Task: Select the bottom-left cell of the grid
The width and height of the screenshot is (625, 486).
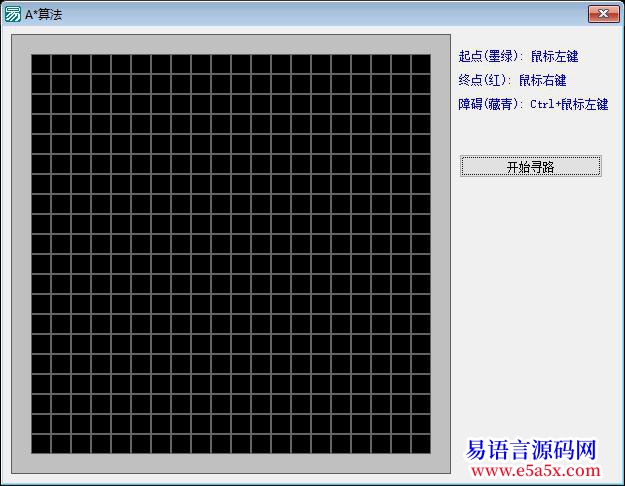Action: coord(41,444)
